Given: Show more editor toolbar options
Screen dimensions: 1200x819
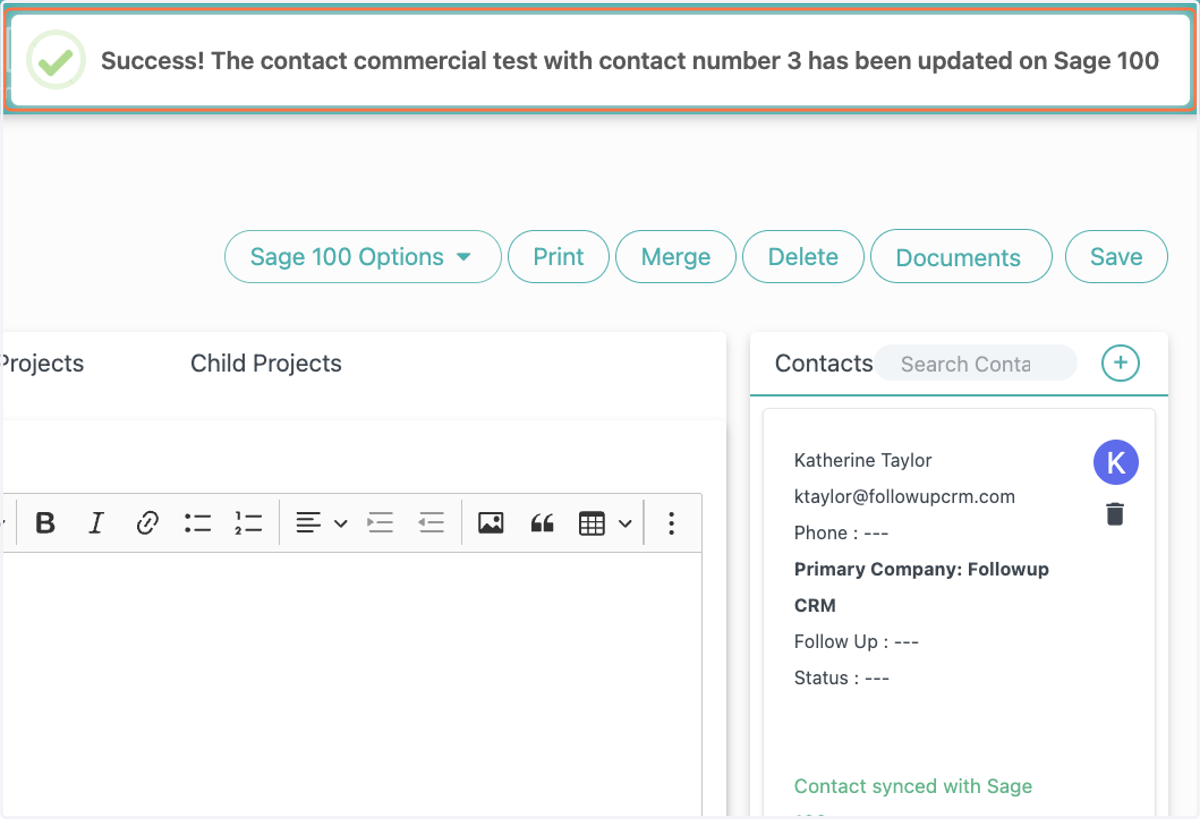Looking at the screenshot, I should (x=671, y=523).
